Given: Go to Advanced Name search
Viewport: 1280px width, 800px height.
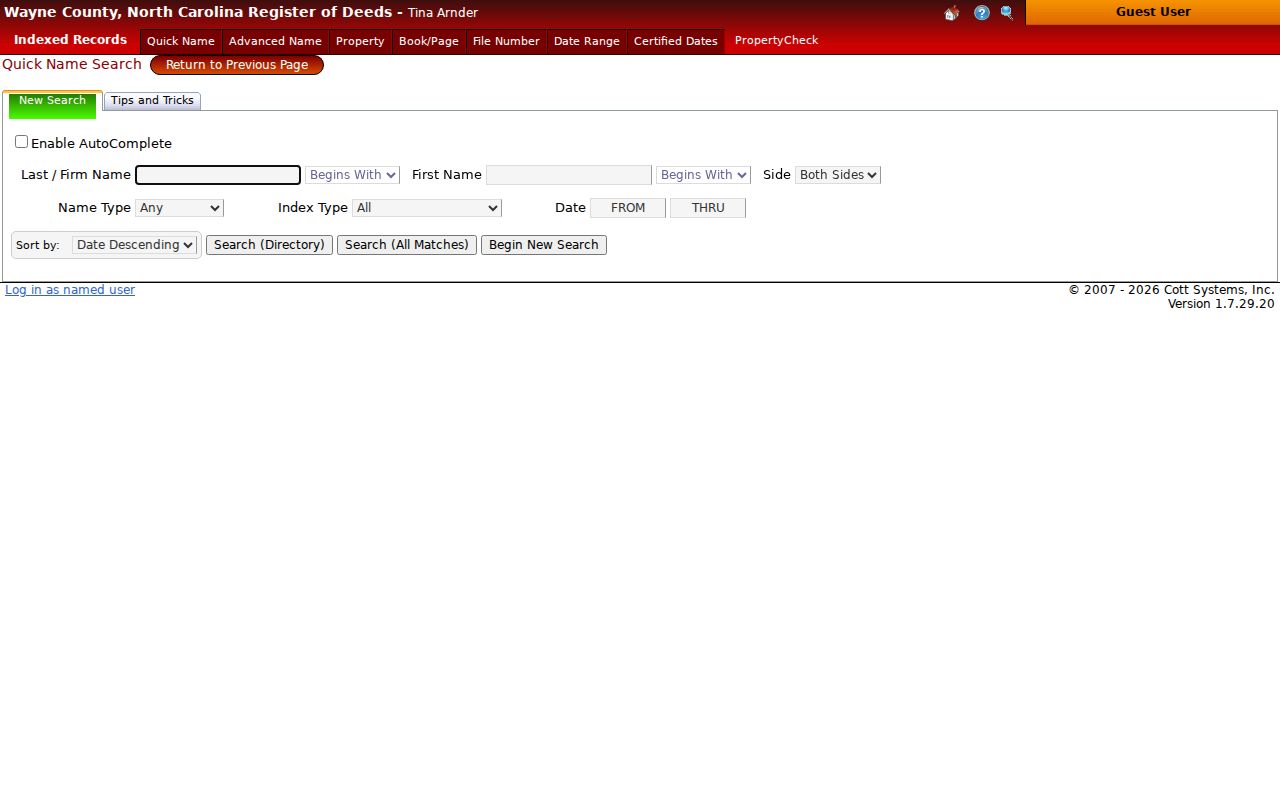Looking at the screenshot, I should [275, 41].
